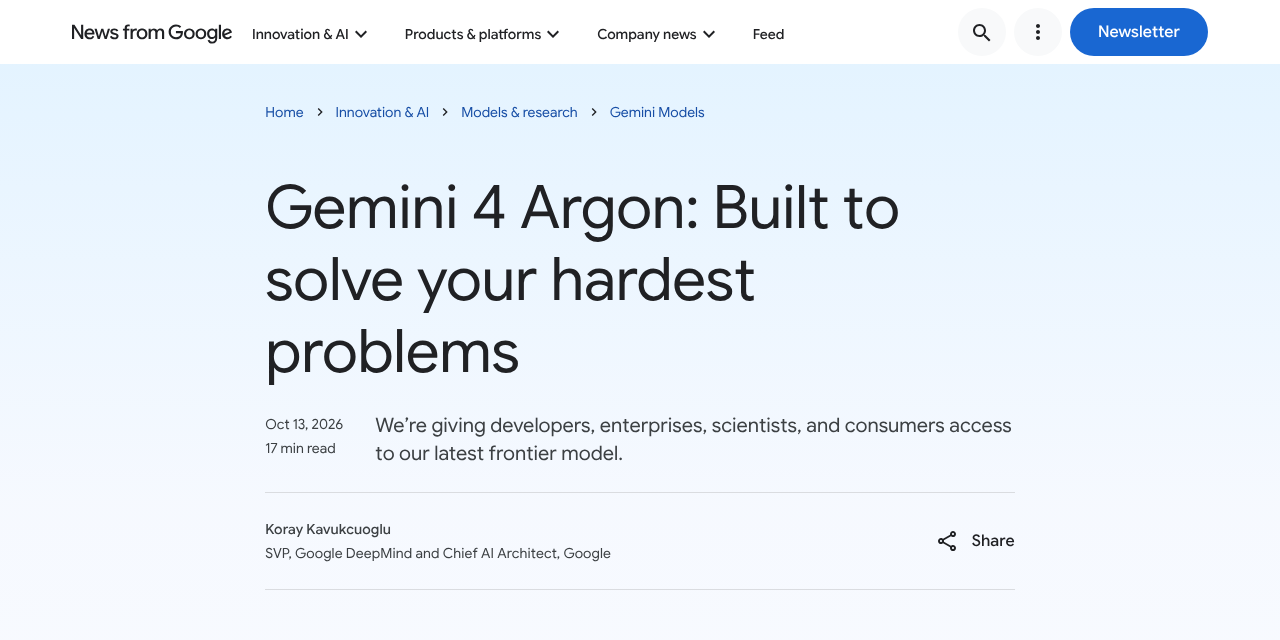
Task: Click the share icon beside Share
Action: [x=947, y=541]
